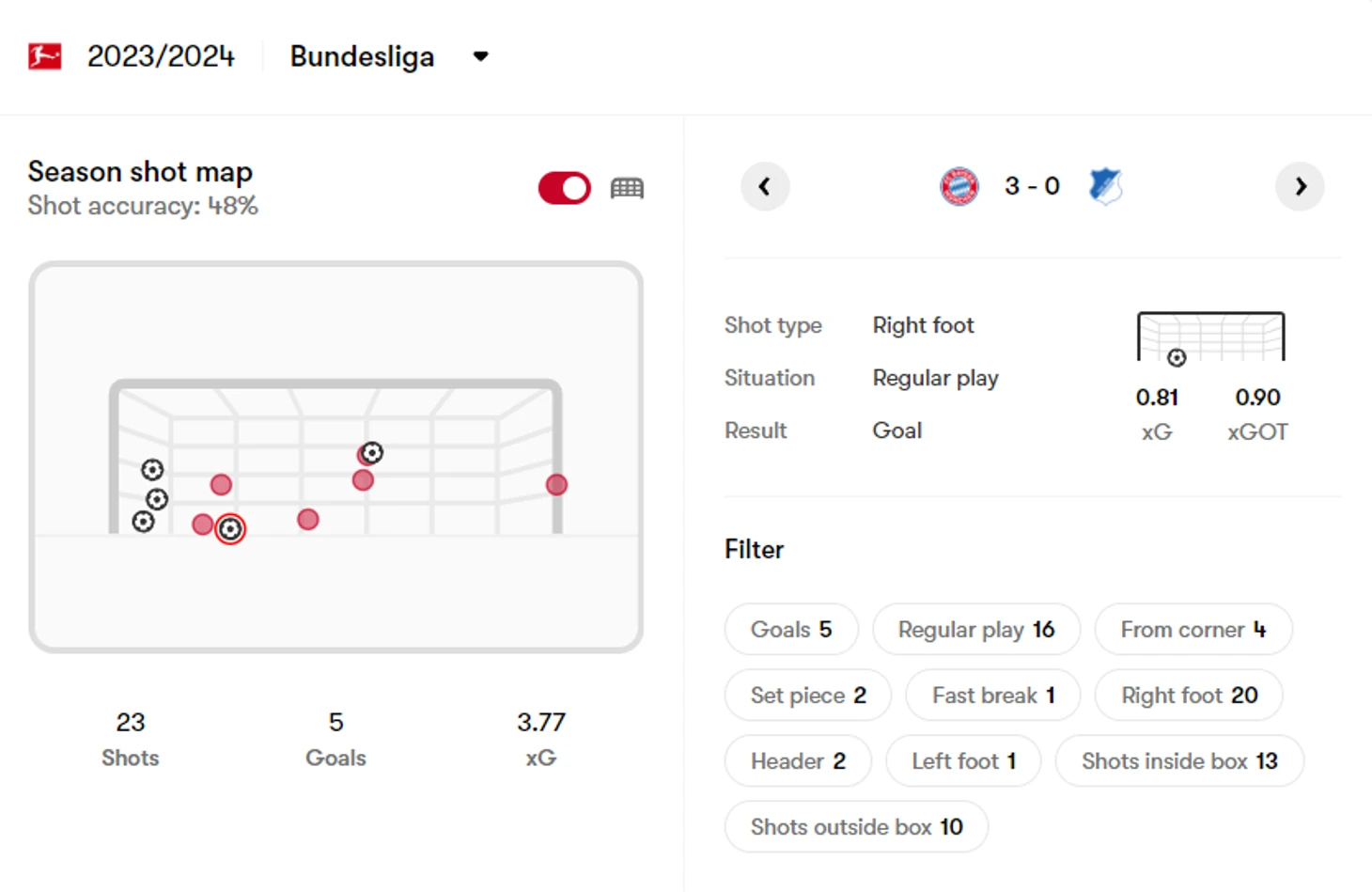This screenshot has width=1372, height=892.
Task: Select the Regular play 16 filter
Action: tap(975, 630)
